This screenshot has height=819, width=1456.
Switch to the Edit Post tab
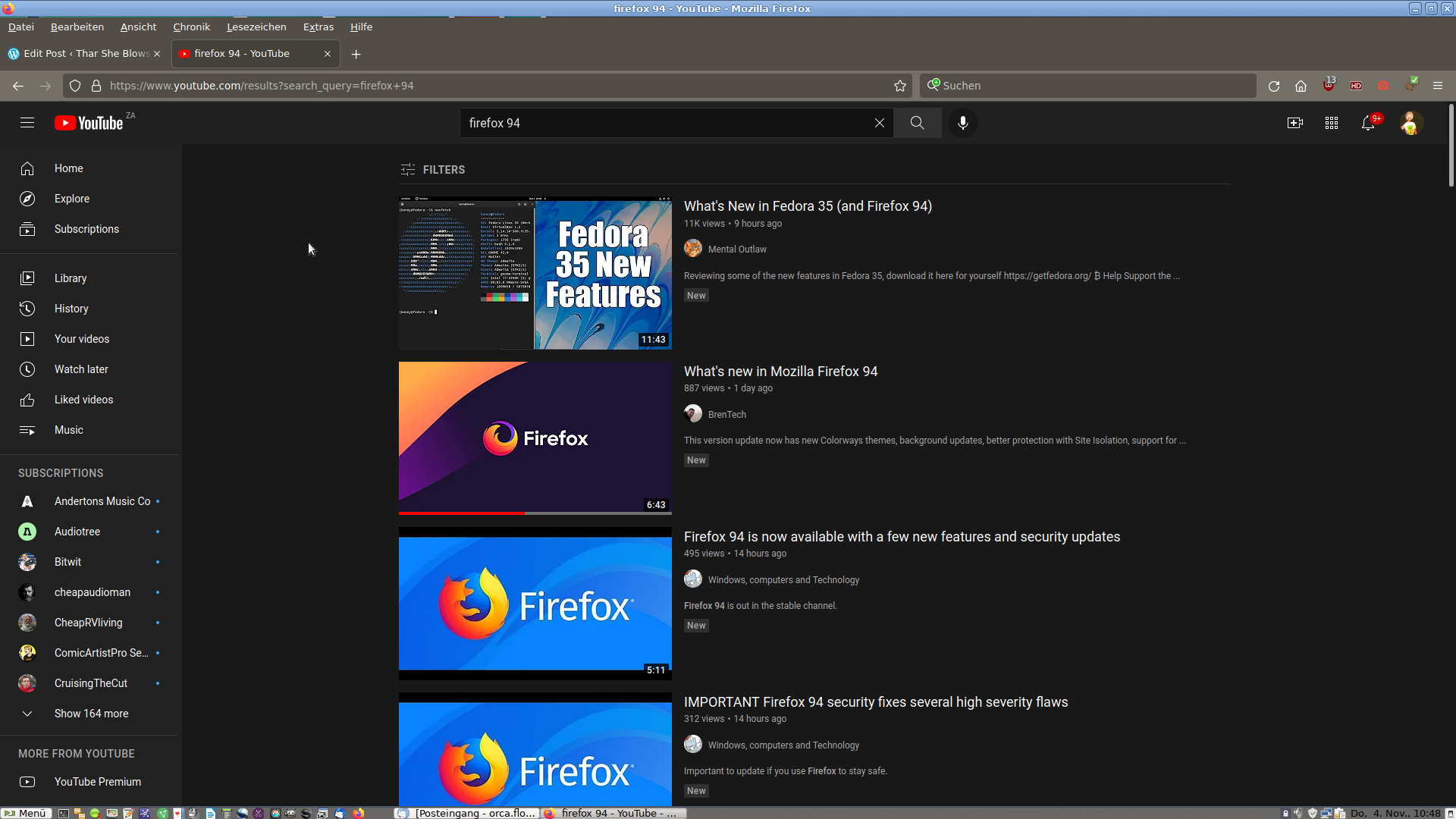(86, 54)
